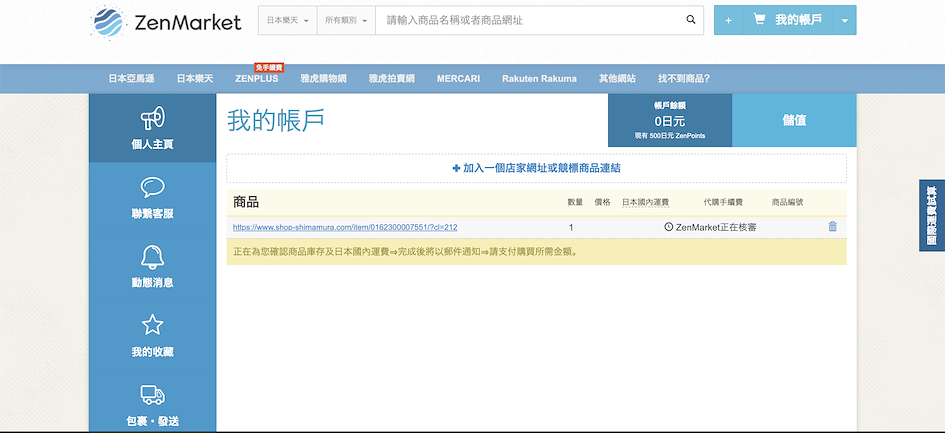945x433 pixels.
Task: Focus the product name search input field
Action: 530,21
